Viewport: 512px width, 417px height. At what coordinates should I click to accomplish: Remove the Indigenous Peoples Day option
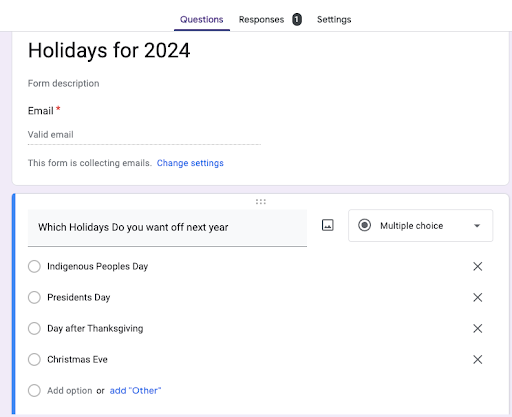point(478,266)
